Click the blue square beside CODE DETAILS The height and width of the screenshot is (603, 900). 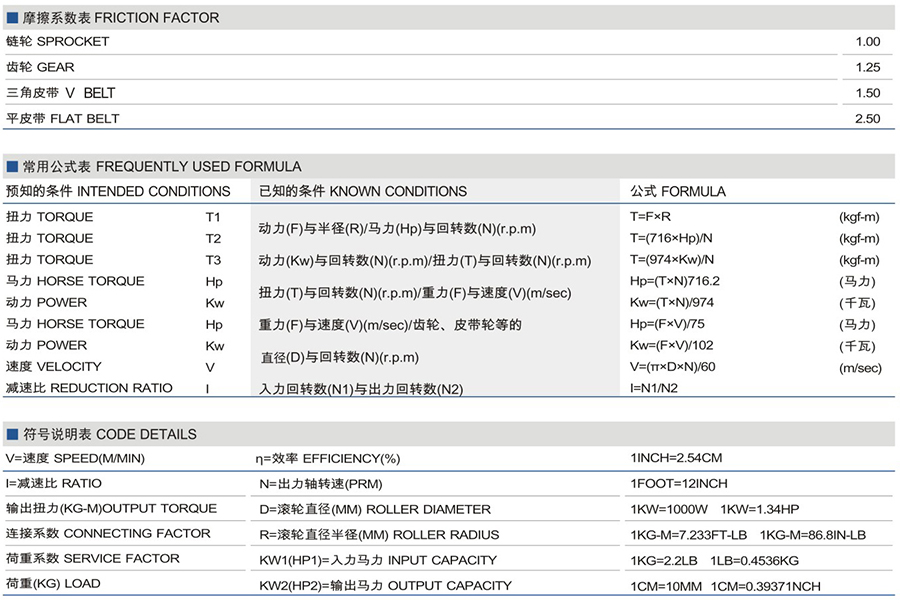(x=12, y=434)
